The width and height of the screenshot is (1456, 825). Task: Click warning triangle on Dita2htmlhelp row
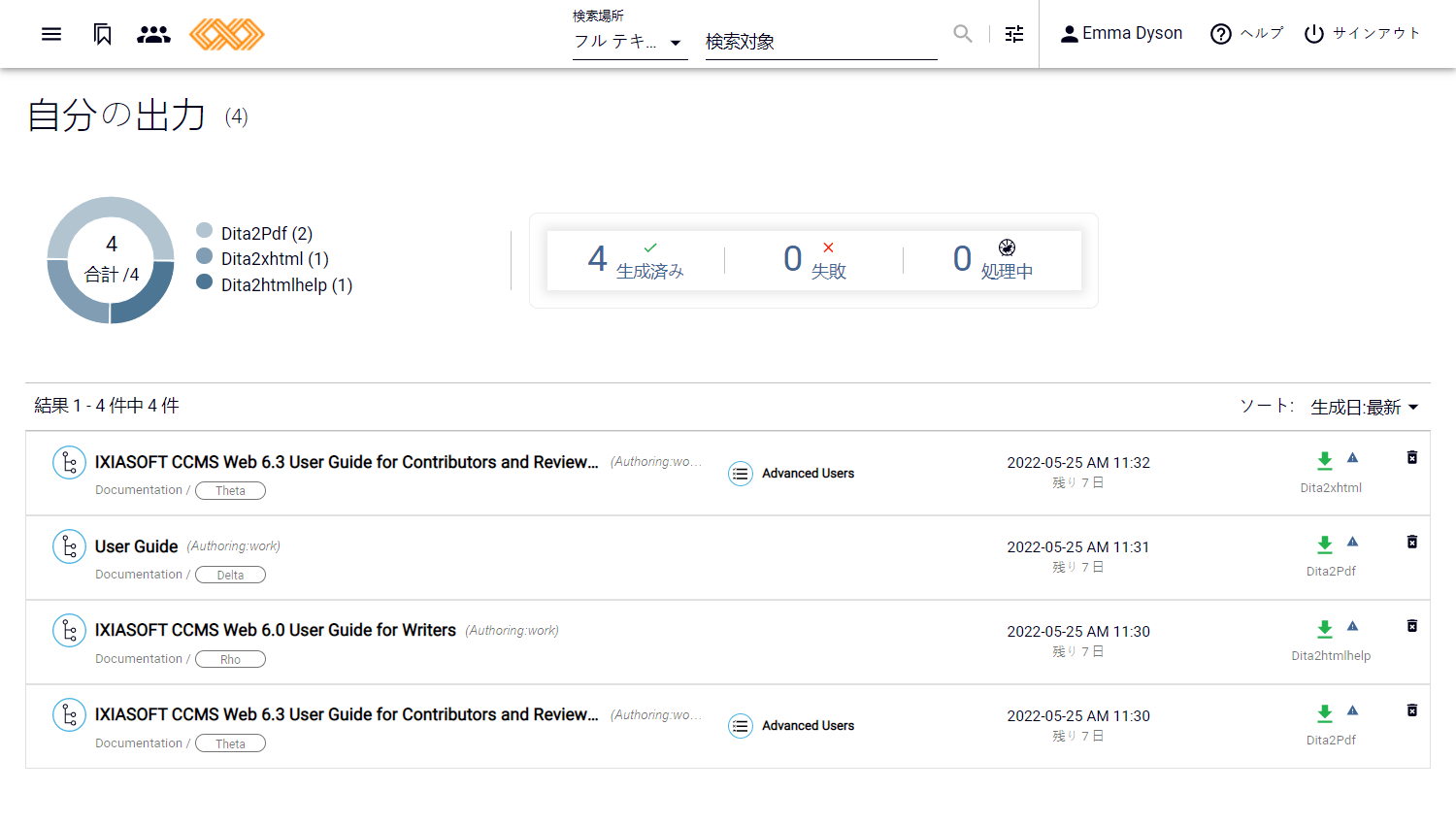tap(1352, 626)
